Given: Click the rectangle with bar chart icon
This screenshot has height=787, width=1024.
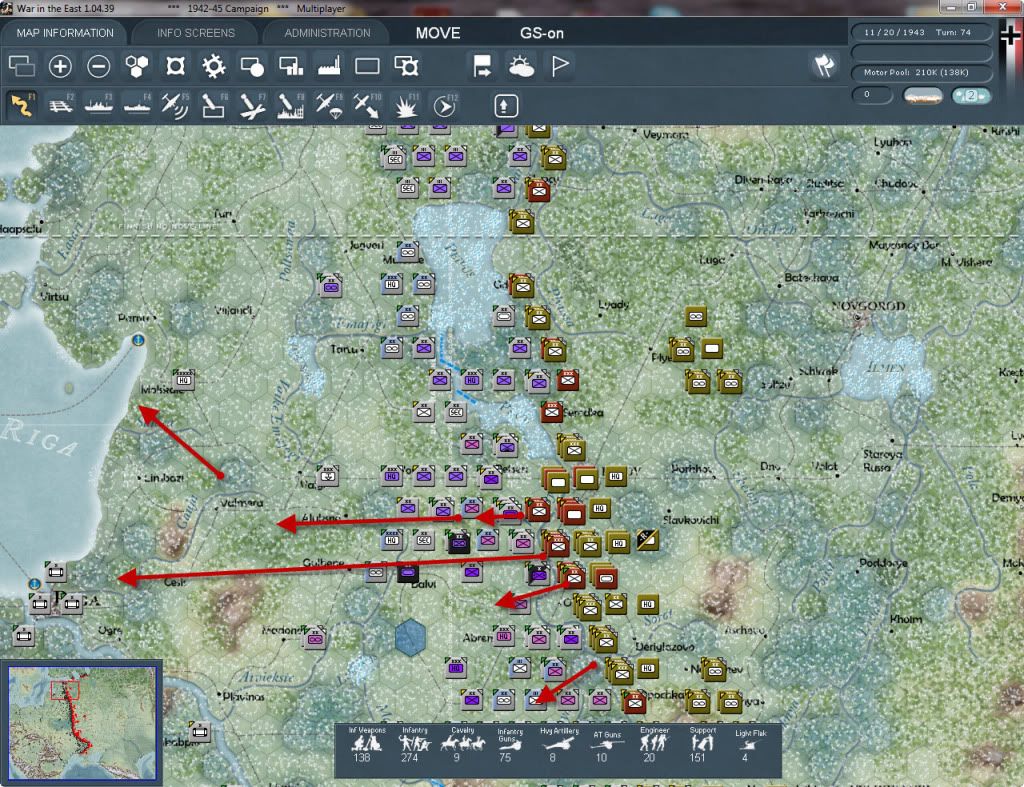Looking at the screenshot, I should click(291, 66).
